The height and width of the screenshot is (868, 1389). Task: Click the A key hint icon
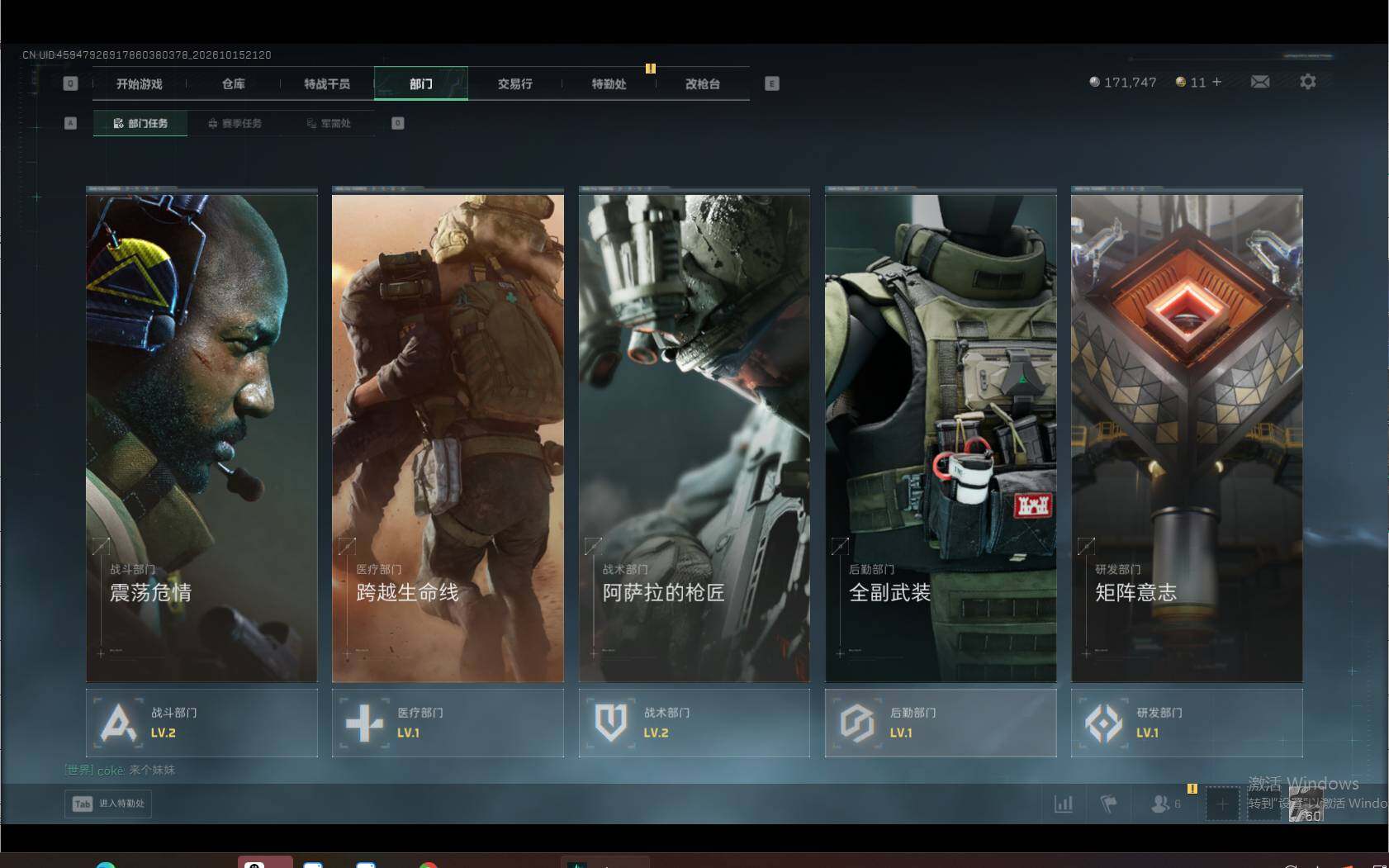point(70,123)
